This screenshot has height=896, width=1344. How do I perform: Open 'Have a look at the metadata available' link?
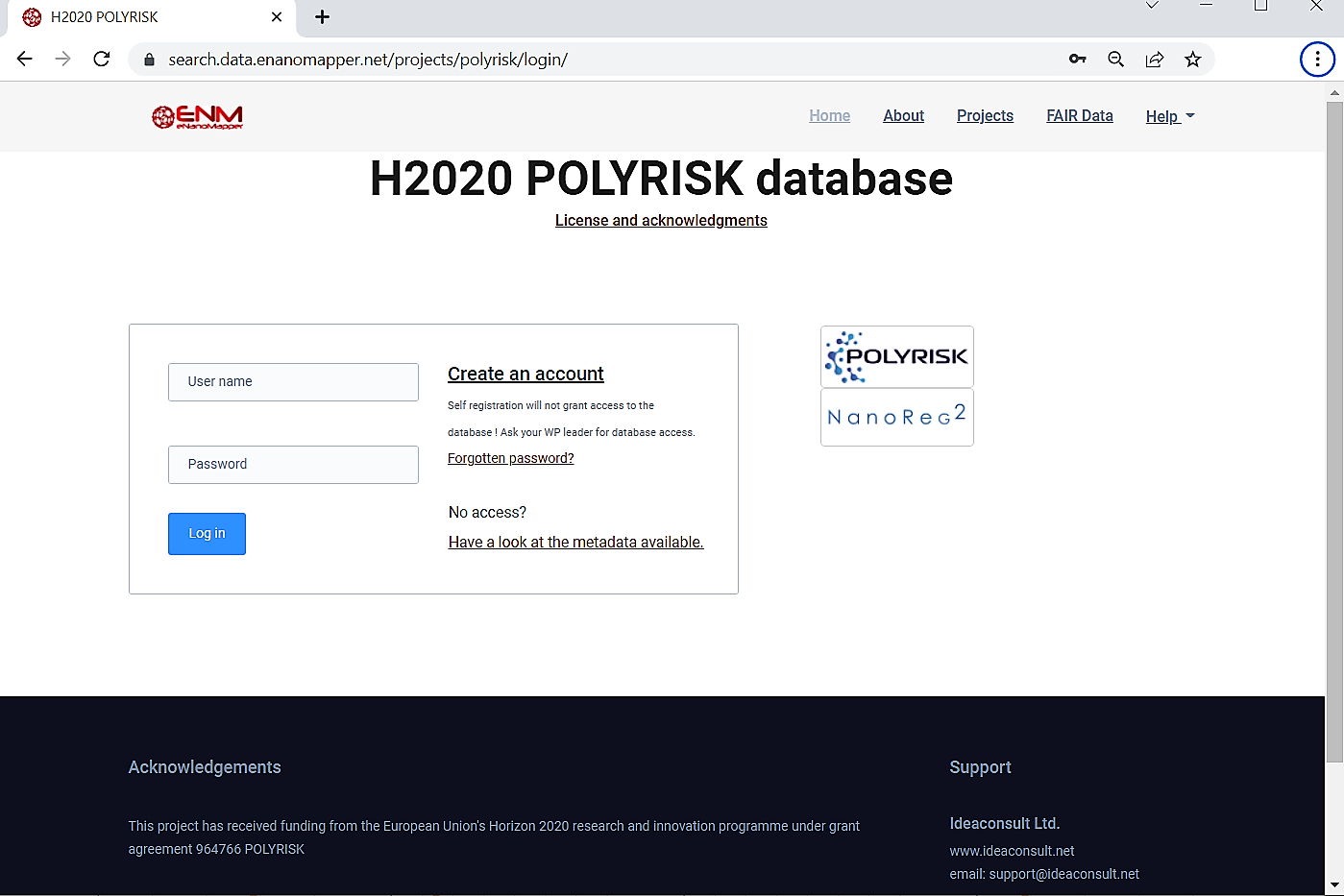(575, 542)
